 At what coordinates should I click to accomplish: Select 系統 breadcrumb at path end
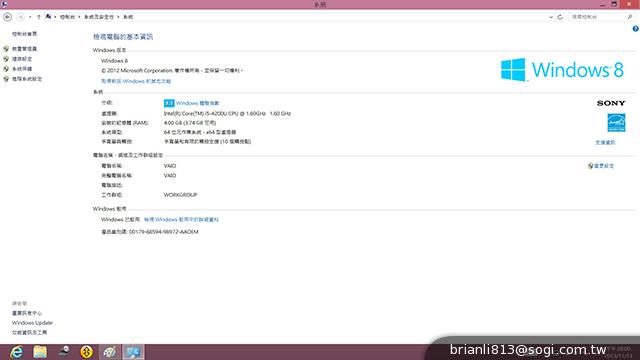[128, 17]
